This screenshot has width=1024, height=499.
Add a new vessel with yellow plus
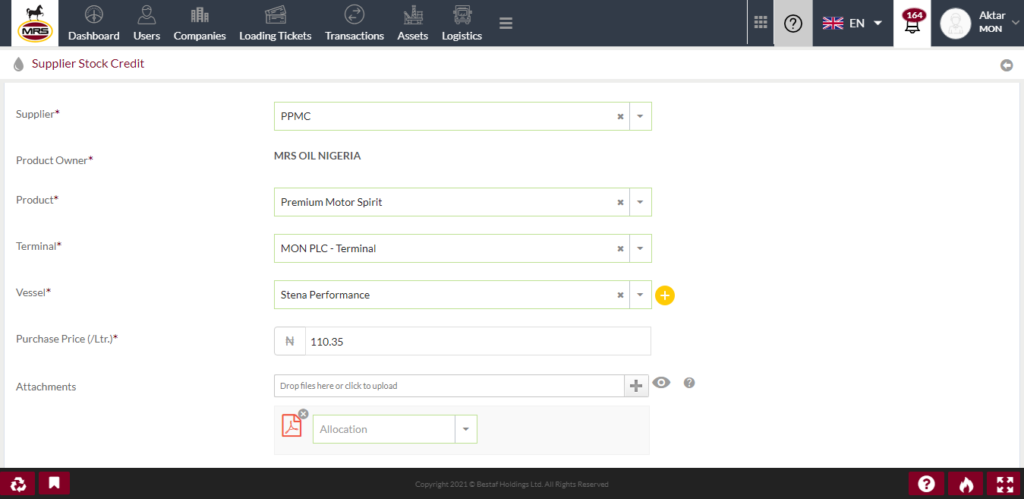click(665, 295)
